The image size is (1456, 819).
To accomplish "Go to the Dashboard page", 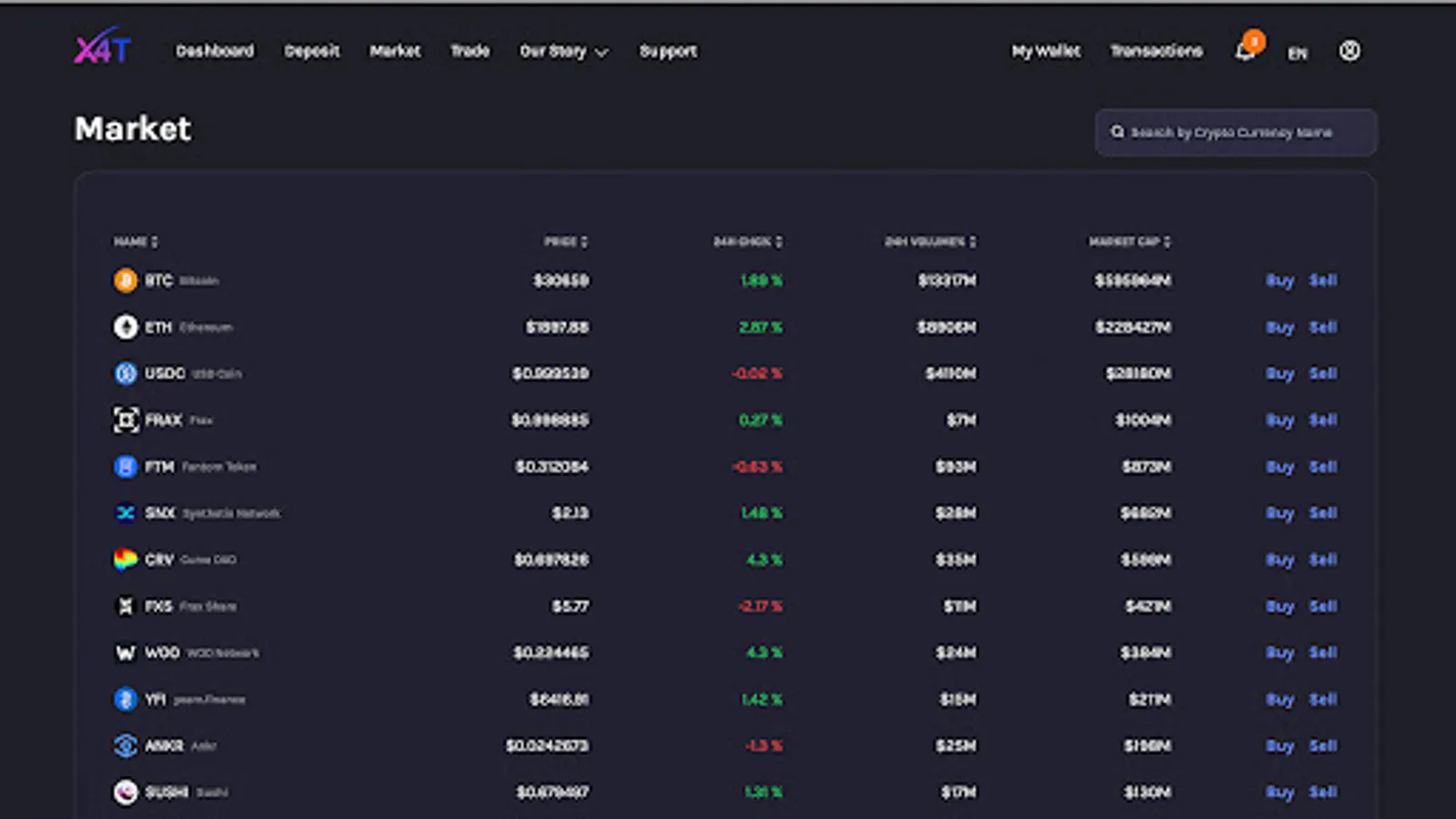I will coord(215,51).
